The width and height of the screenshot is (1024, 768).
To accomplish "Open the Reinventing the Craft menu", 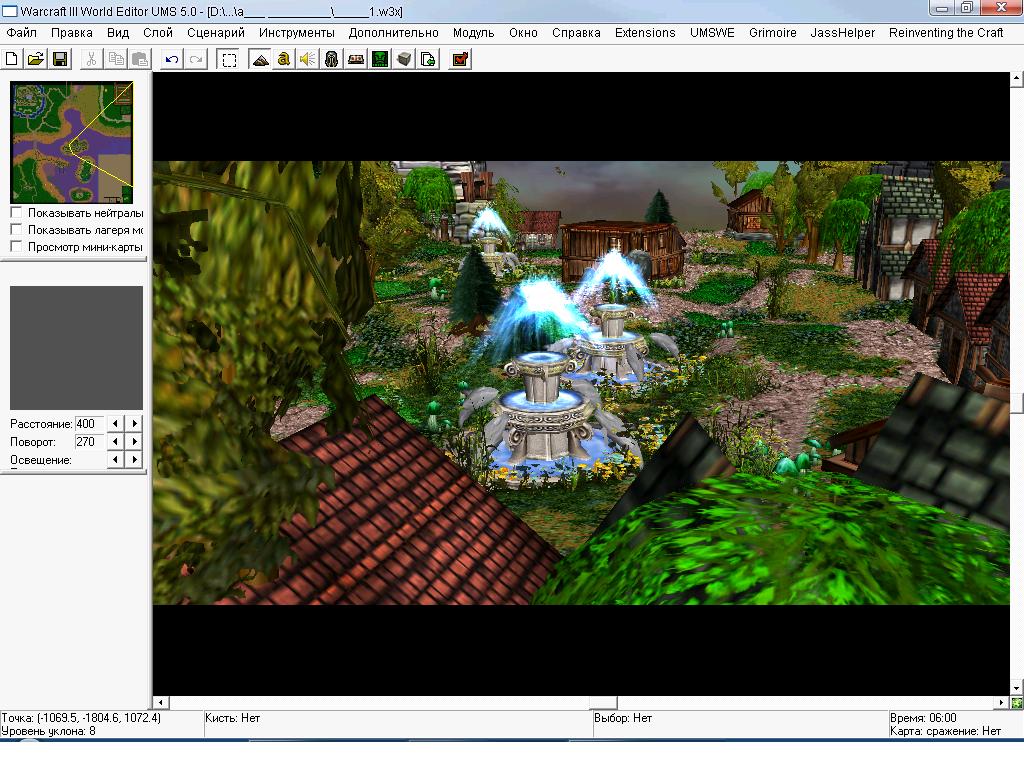I will (x=946, y=33).
